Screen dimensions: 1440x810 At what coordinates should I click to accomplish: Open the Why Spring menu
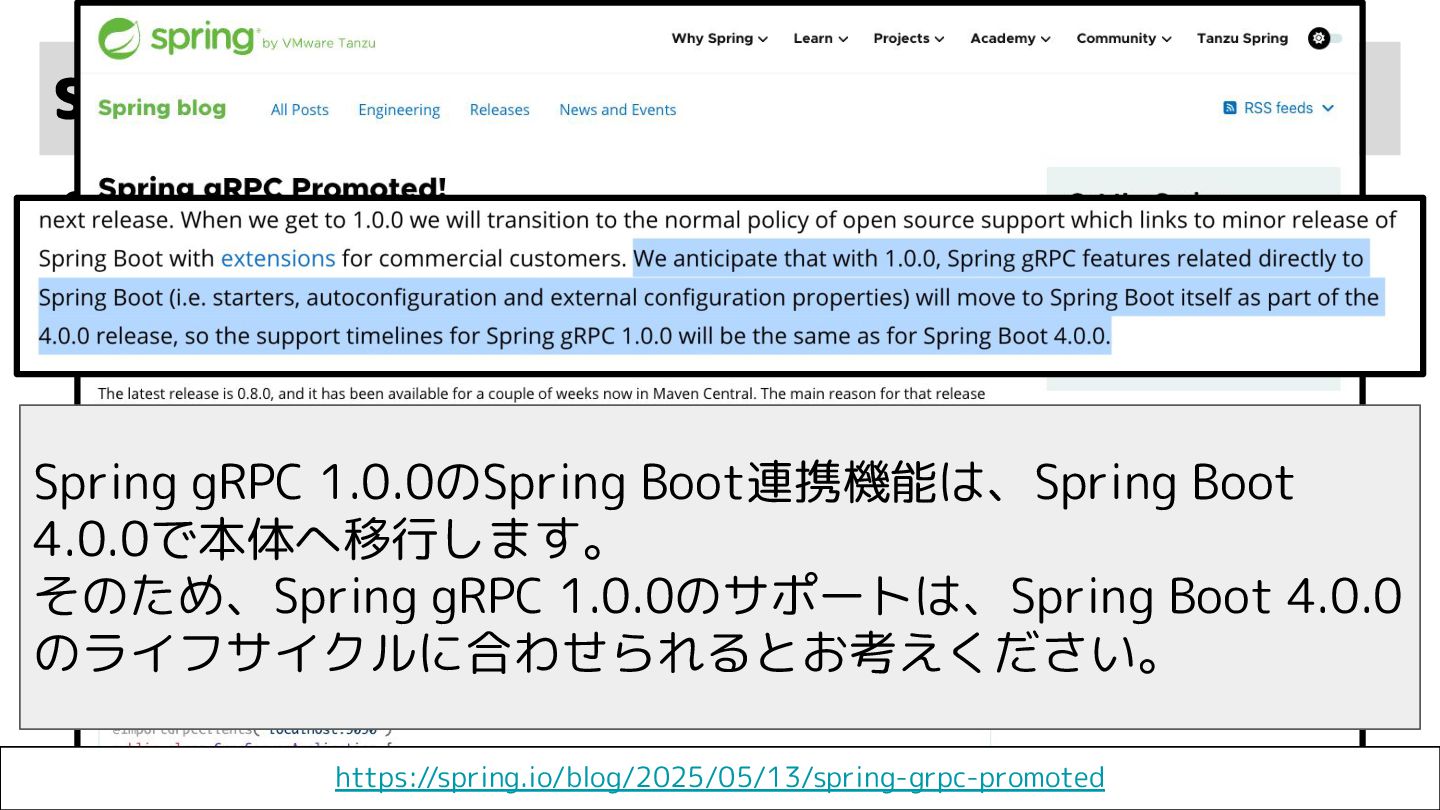click(x=719, y=38)
